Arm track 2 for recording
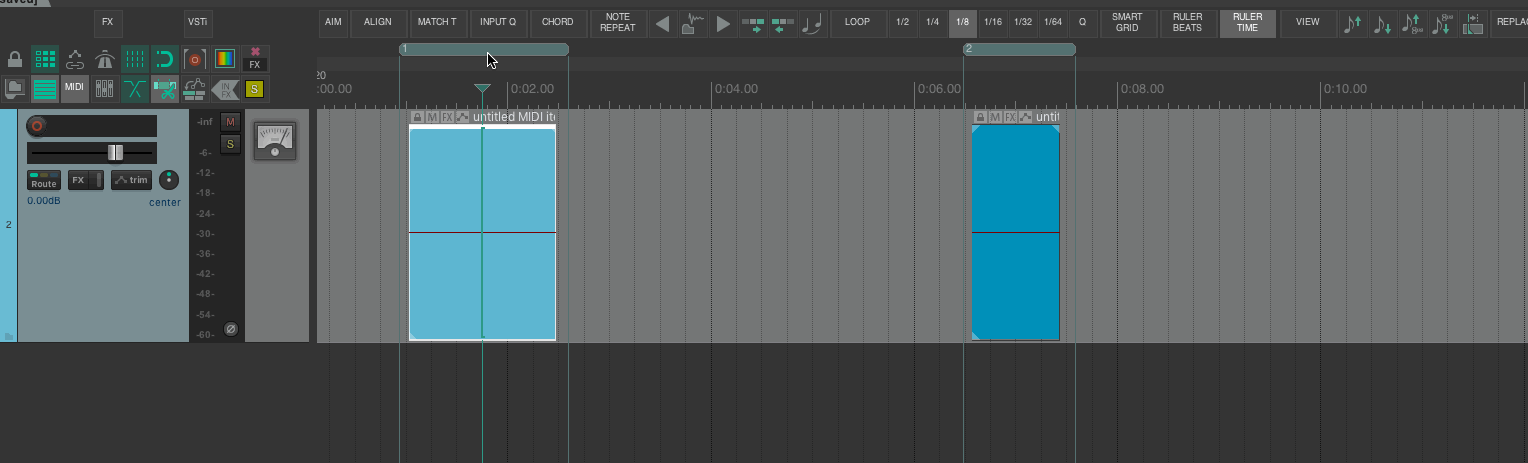The image size is (1528, 463). pos(37,126)
